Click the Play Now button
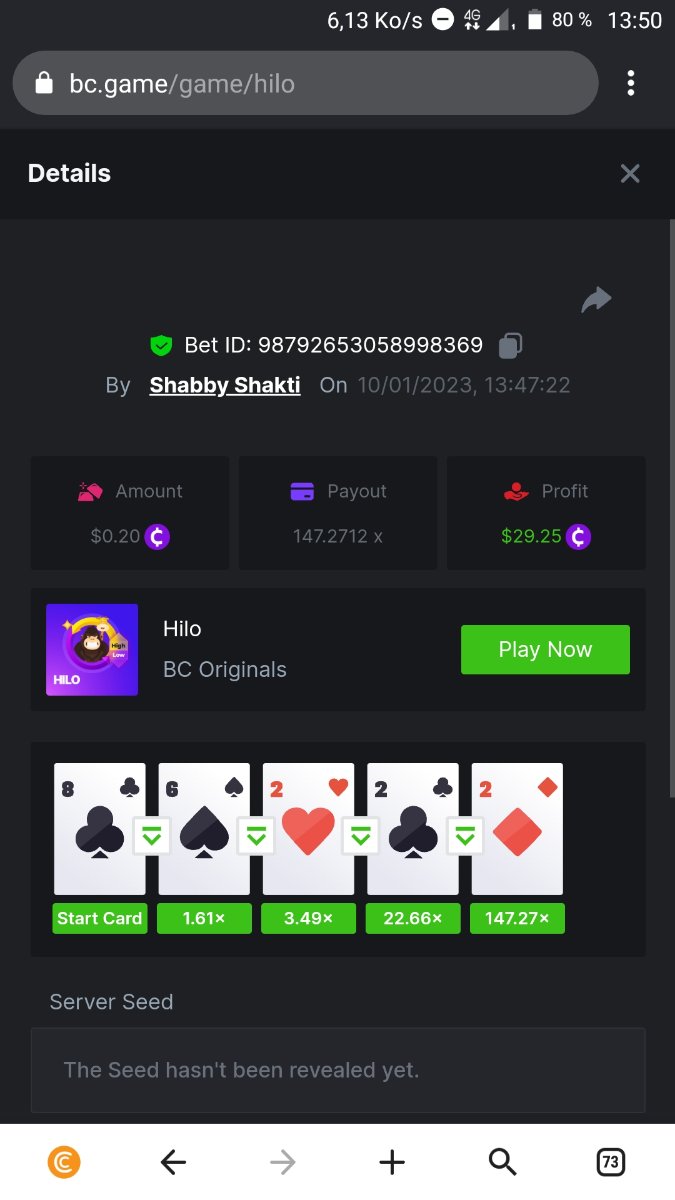Viewport: 675px width, 1200px height. pos(545,650)
